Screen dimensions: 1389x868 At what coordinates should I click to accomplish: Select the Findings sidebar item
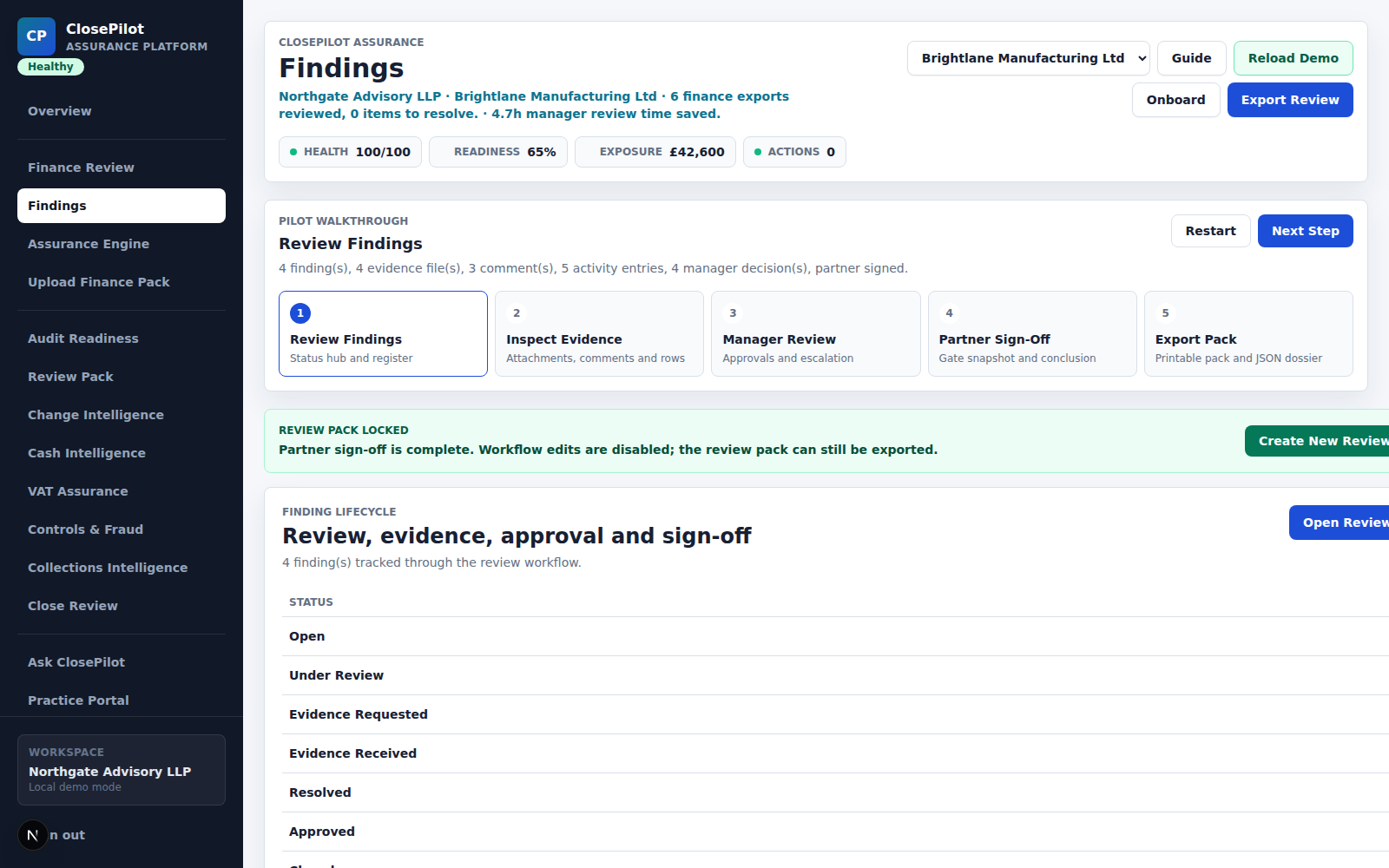click(122, 206)
